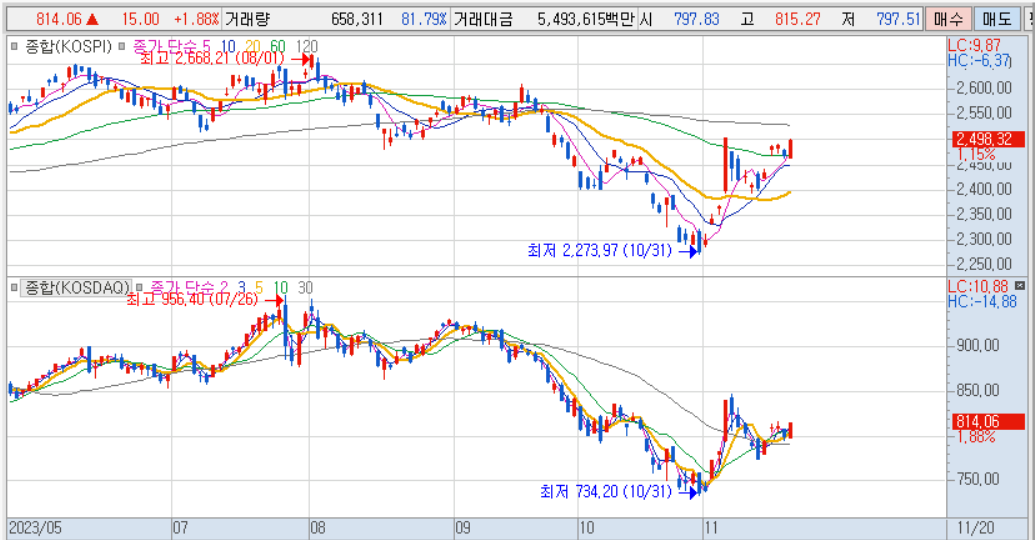Click the 거래대금 trading value field
The width and height of the screenshot is (1035, 540).
[482, 19]
